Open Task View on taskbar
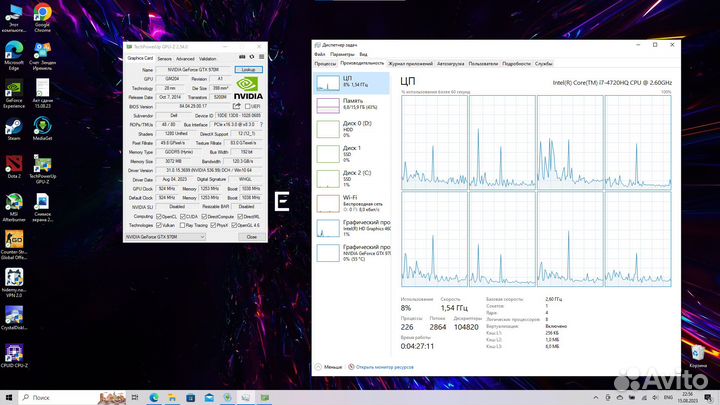The height and width of the screenshot is (405, 720). 135,398
